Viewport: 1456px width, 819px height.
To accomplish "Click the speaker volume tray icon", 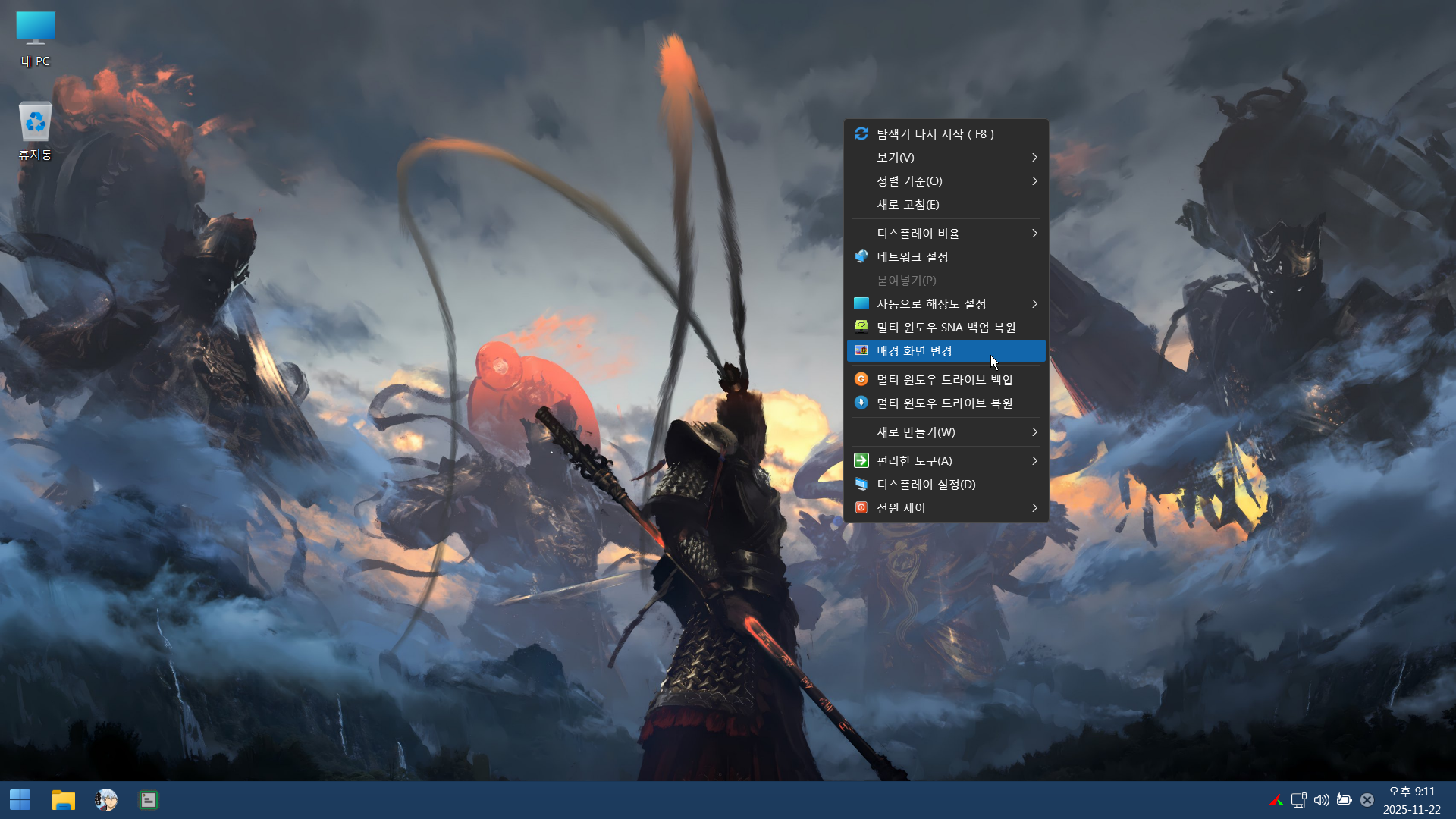I will (1321, 800).
